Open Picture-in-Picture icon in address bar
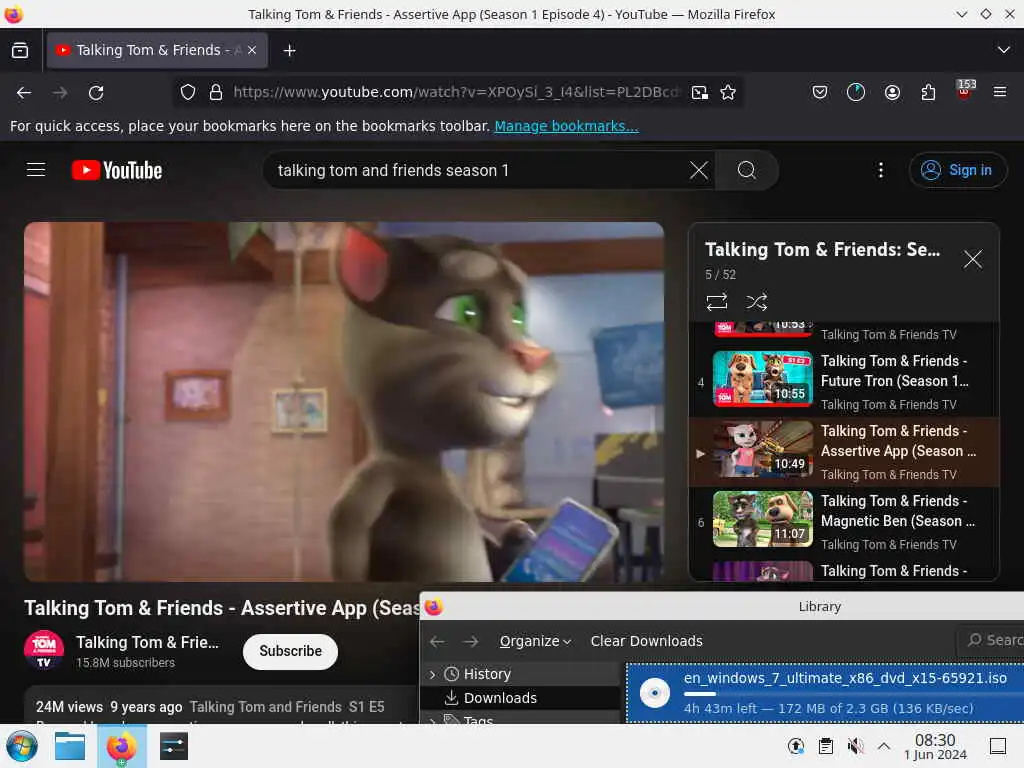This screenshot has width=1024, height=768. (699, 93)
